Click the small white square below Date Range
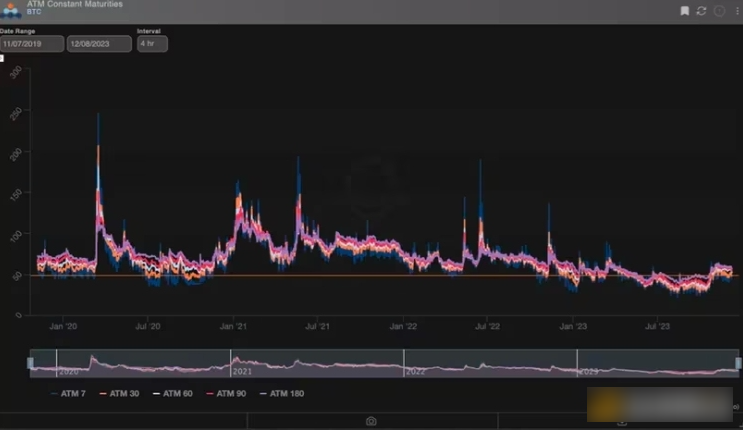Image resolution: width=743 pixels, height=430 pixels. coord(2,58)
